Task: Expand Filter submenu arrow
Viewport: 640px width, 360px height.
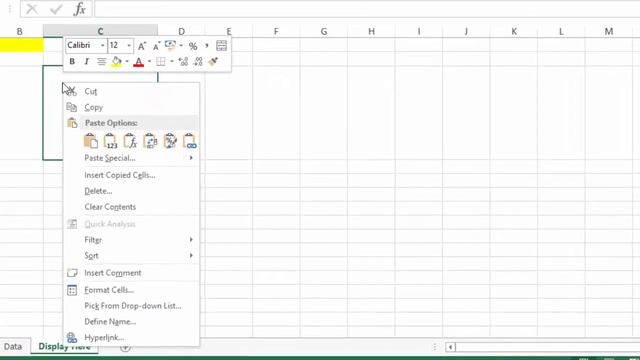Action: coord(191,240)
